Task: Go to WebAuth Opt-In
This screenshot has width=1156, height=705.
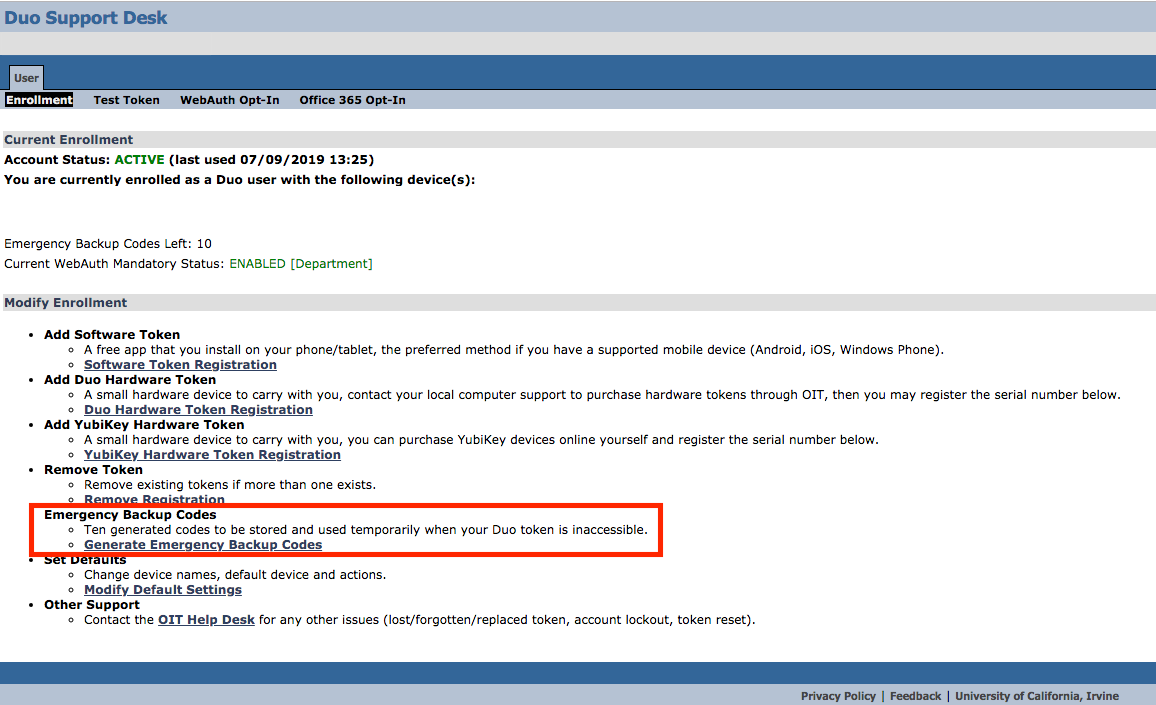Action: click(x=229, y=100)
